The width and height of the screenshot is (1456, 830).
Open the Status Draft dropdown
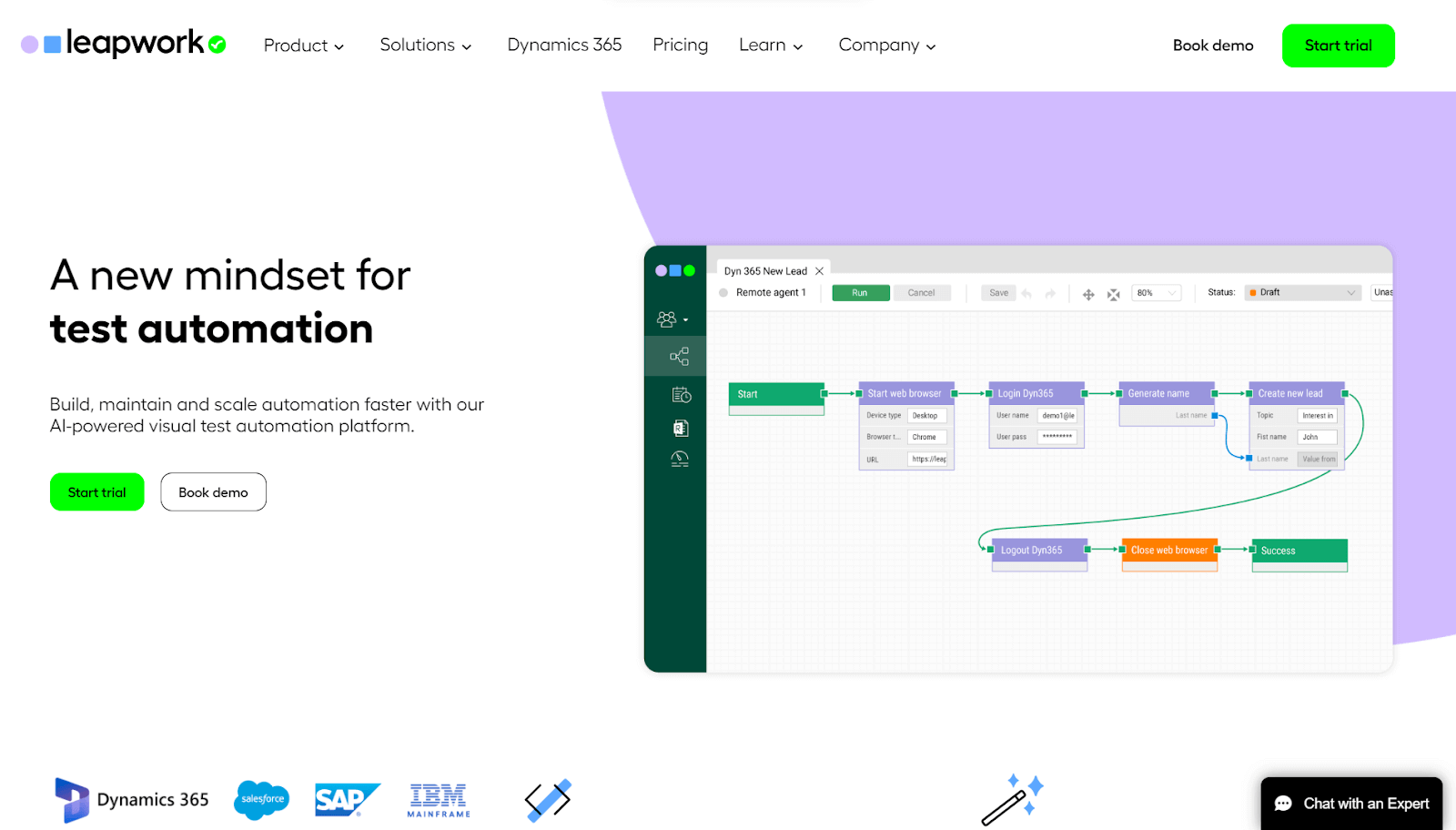click(x=1301, y=292)
